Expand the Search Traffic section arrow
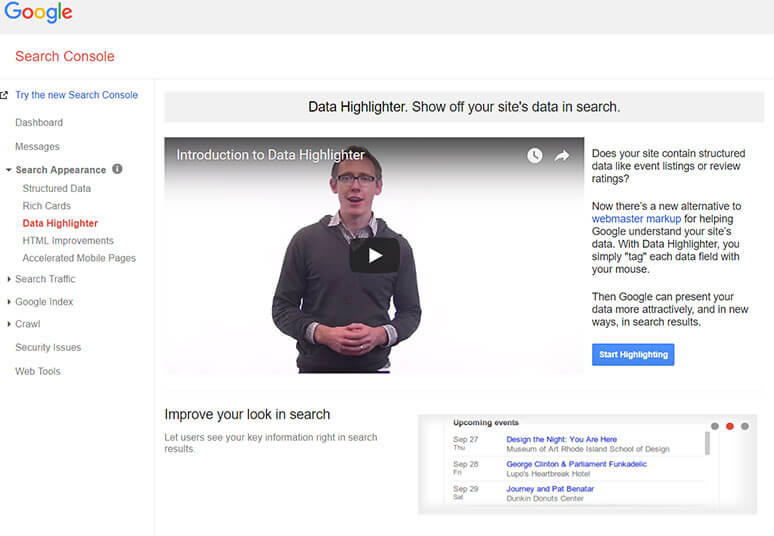Viewport: 774px width, 536px height. coord(9,279)
